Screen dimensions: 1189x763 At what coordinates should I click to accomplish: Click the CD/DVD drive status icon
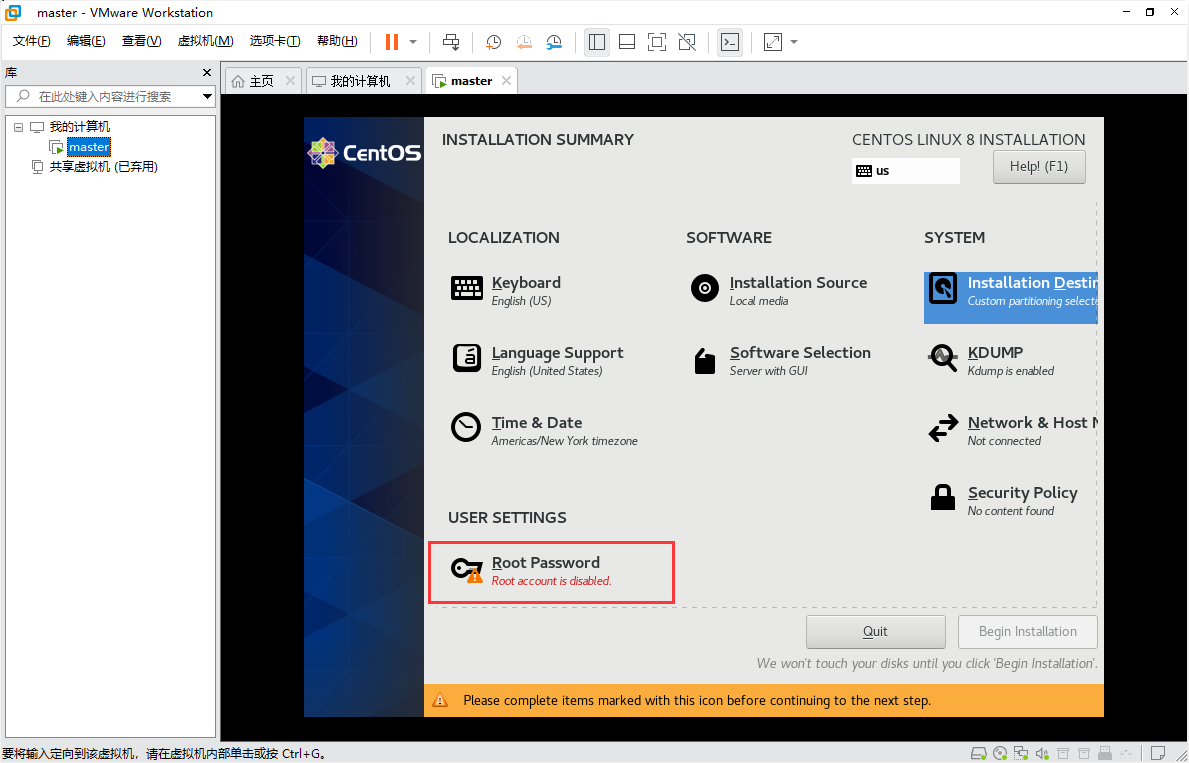click(999, 753)
